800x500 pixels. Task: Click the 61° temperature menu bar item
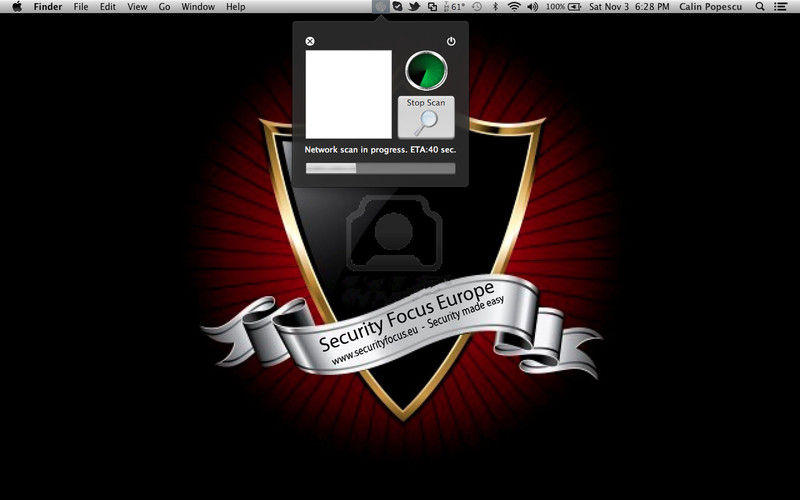click(x=454, y=7)
